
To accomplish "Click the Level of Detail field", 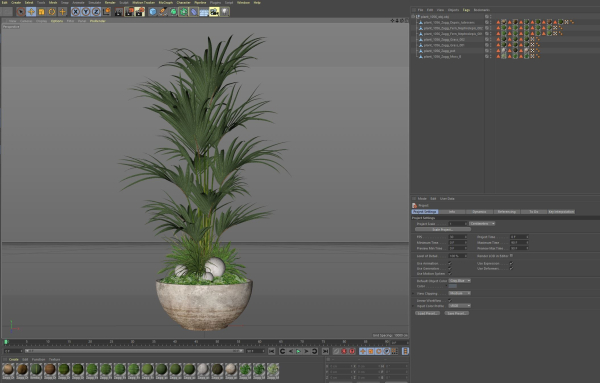I will (458, 256).
